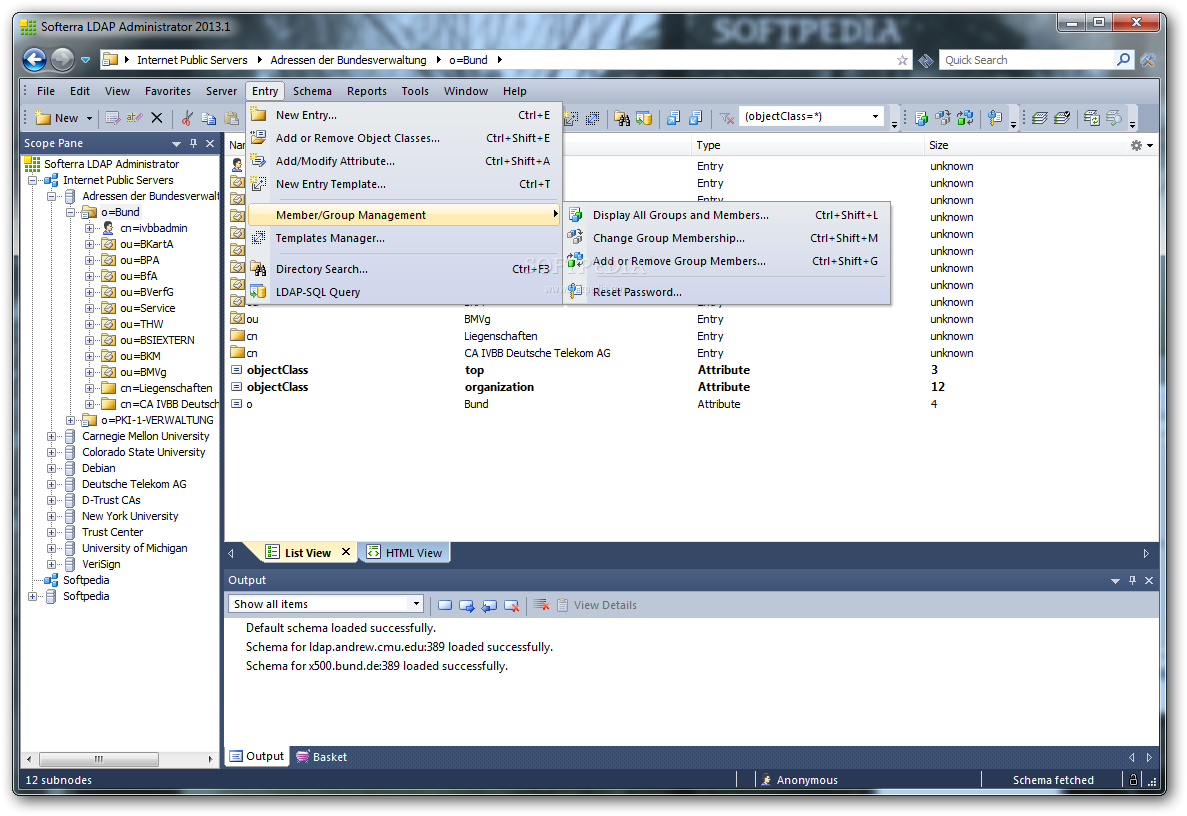Select ou=THW in the tree

142,325
